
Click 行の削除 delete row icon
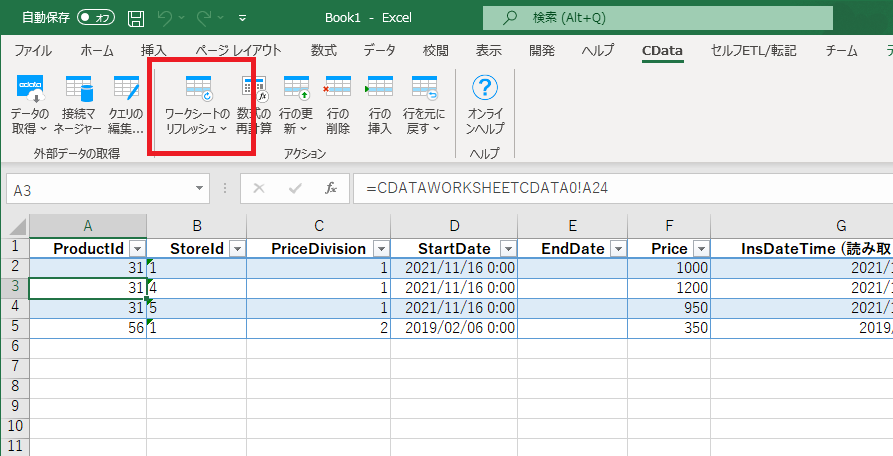pyautogui.click(x=337, y=88)
